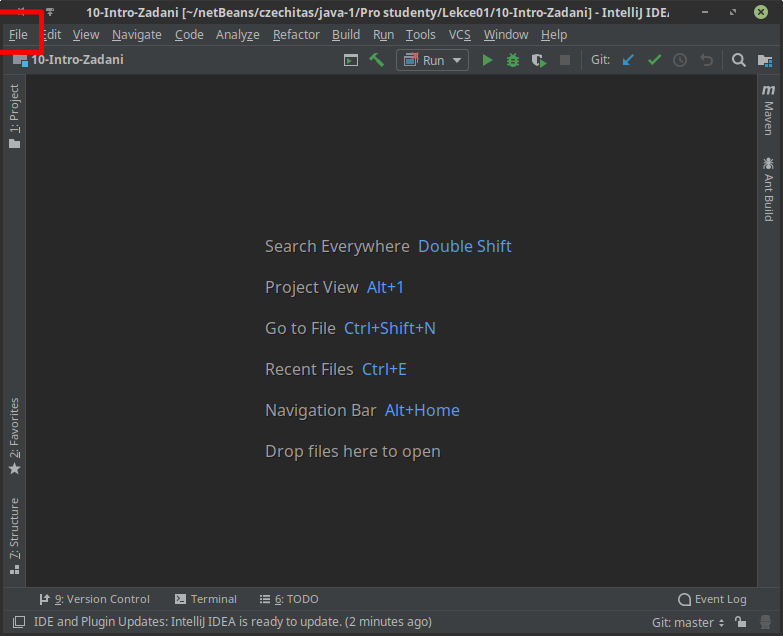Image resolution: width=783 pixels, height=636 pixels.
Task: Toggle the read-only lock icon in status bar
Action: coord(740,622)
